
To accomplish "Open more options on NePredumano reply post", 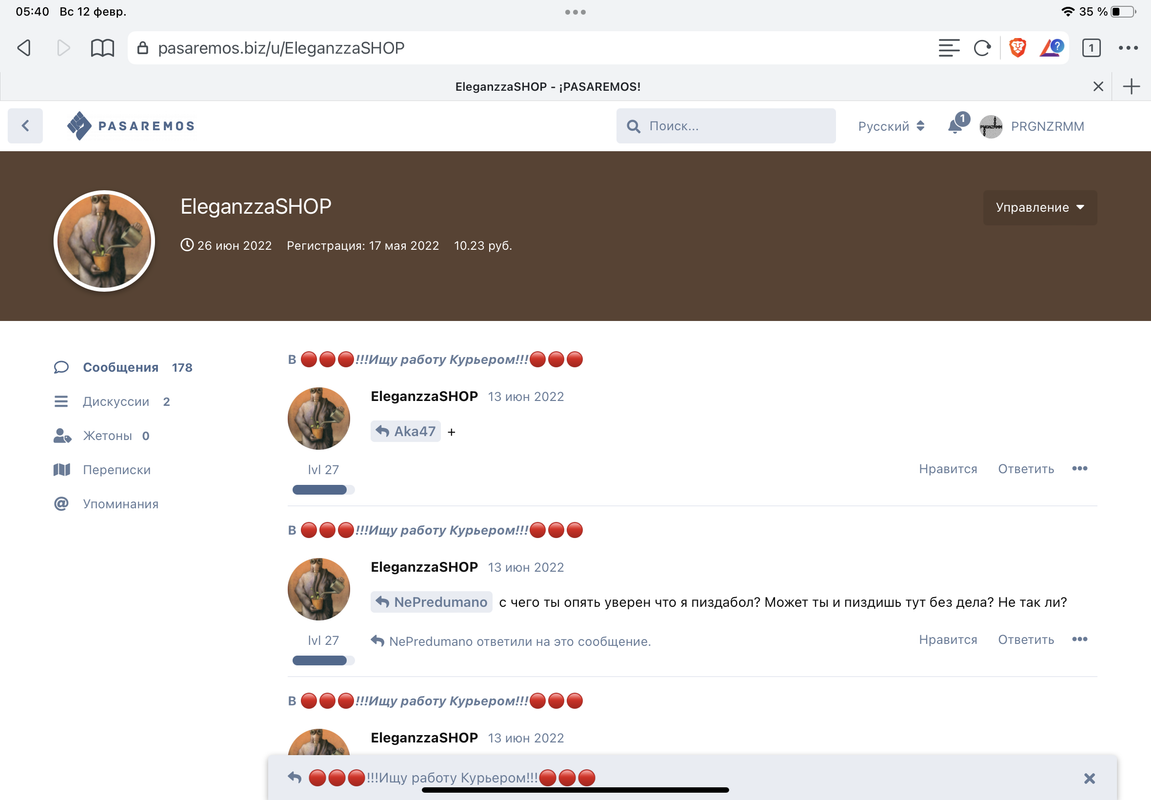I will 1079,639.
